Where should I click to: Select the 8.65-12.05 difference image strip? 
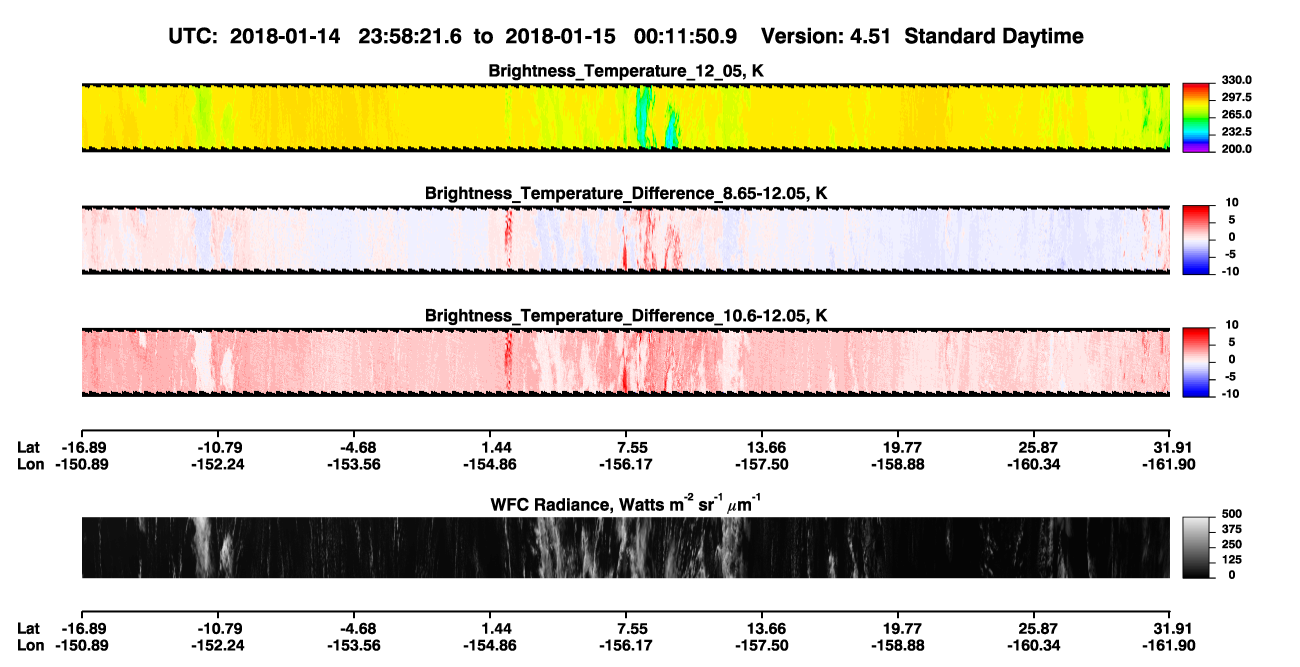tap(625, 240)
